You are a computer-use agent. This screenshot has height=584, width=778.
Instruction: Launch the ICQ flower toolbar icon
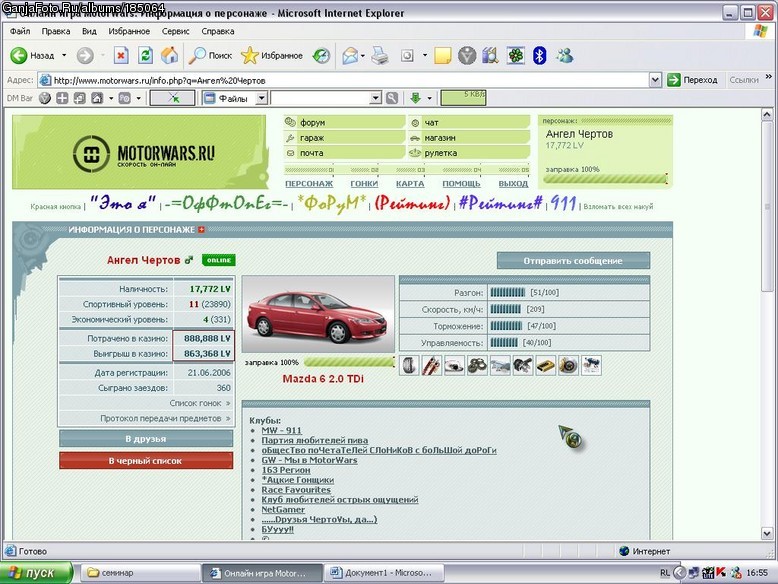tap(516, 56)
